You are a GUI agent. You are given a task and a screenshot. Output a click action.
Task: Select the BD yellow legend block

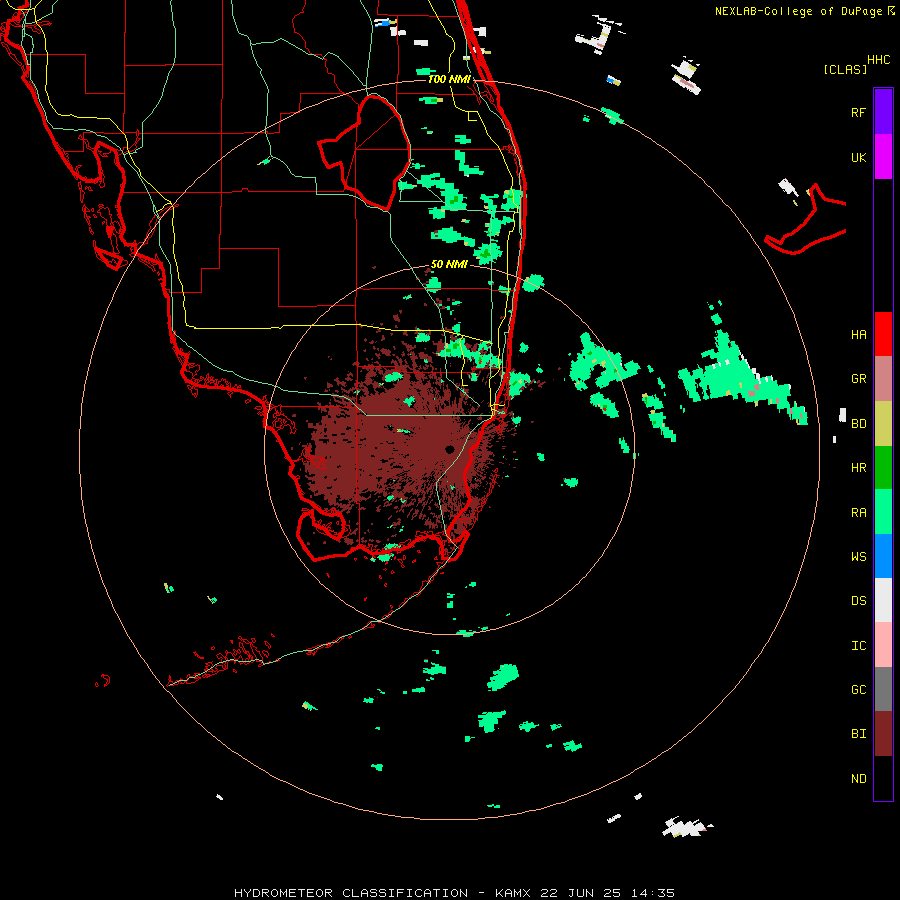coord(883,424)
